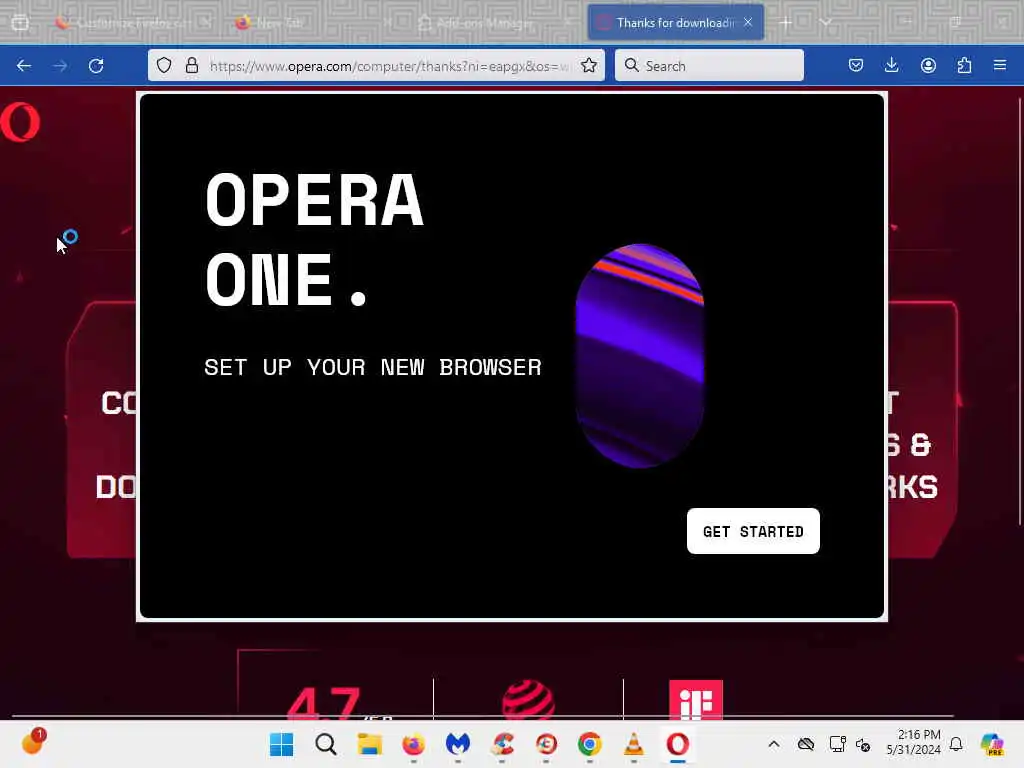Go back to the previous page
This screenshot has width=1024, height=768.
(x=24, y=65)
